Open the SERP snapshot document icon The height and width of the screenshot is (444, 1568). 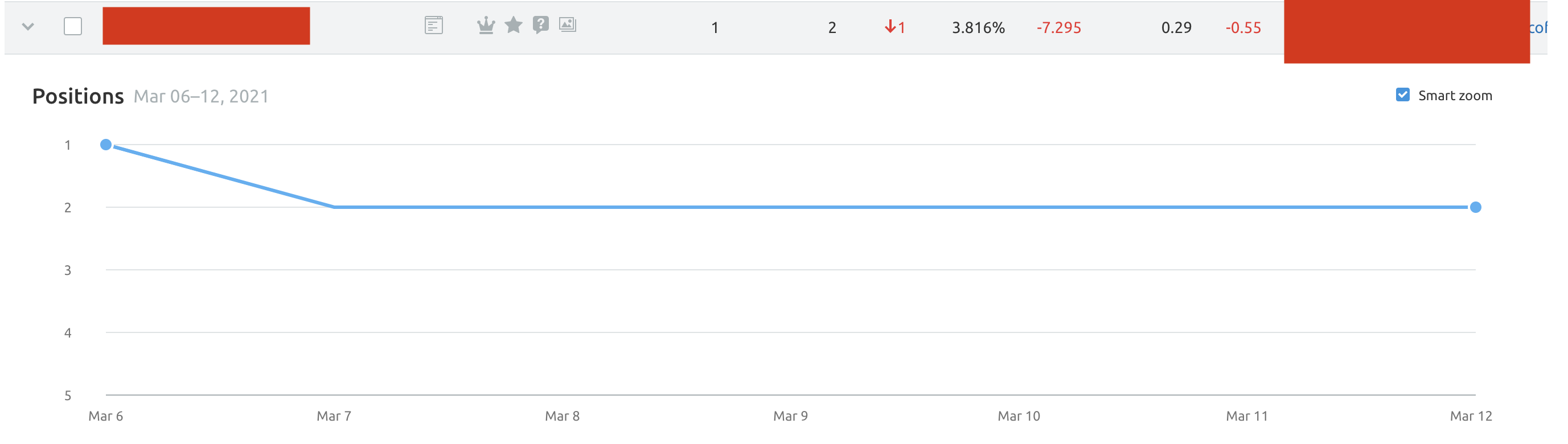tap(433, 26)
